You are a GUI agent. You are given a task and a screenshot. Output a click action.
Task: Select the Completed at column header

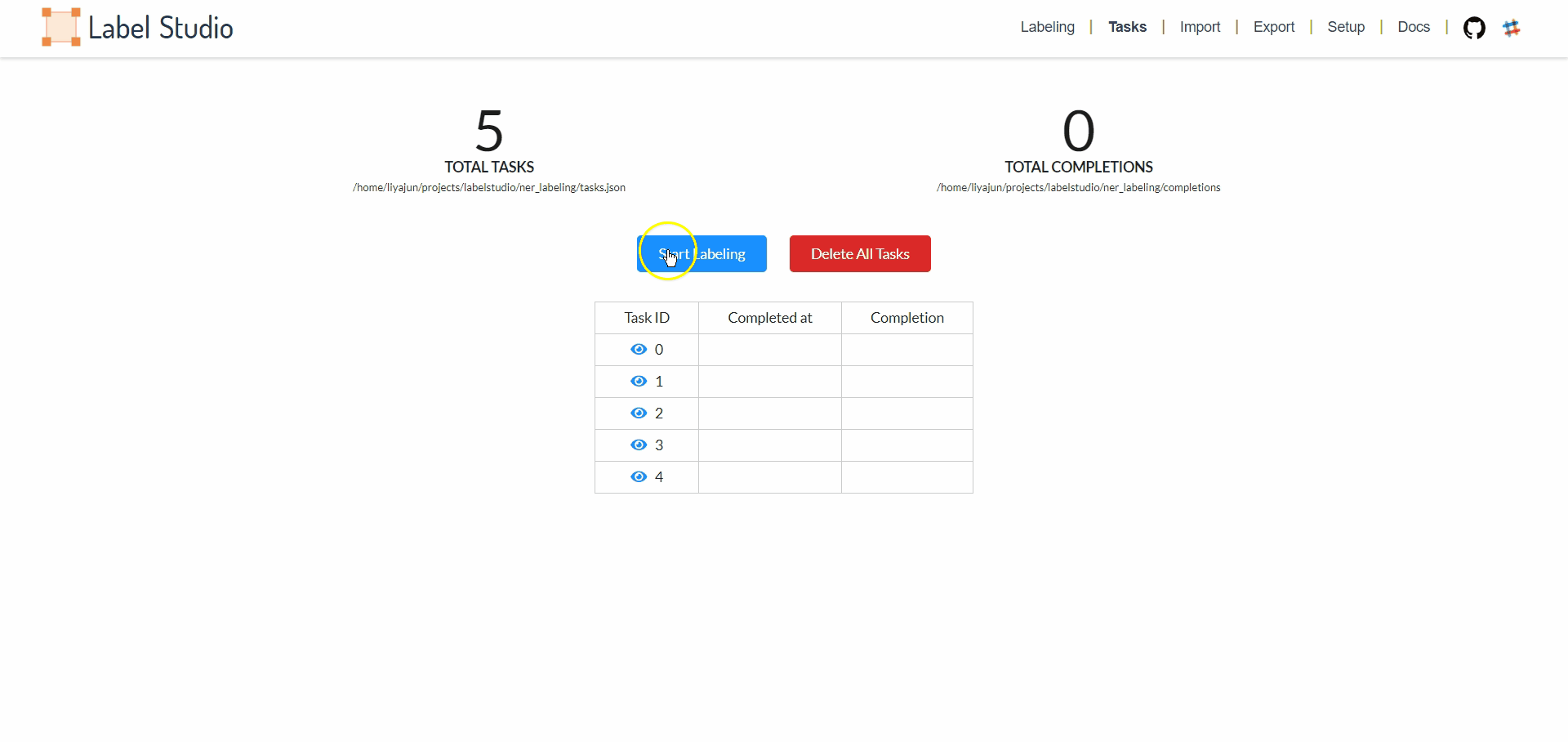pyautogui.click(x=770, y=318)
